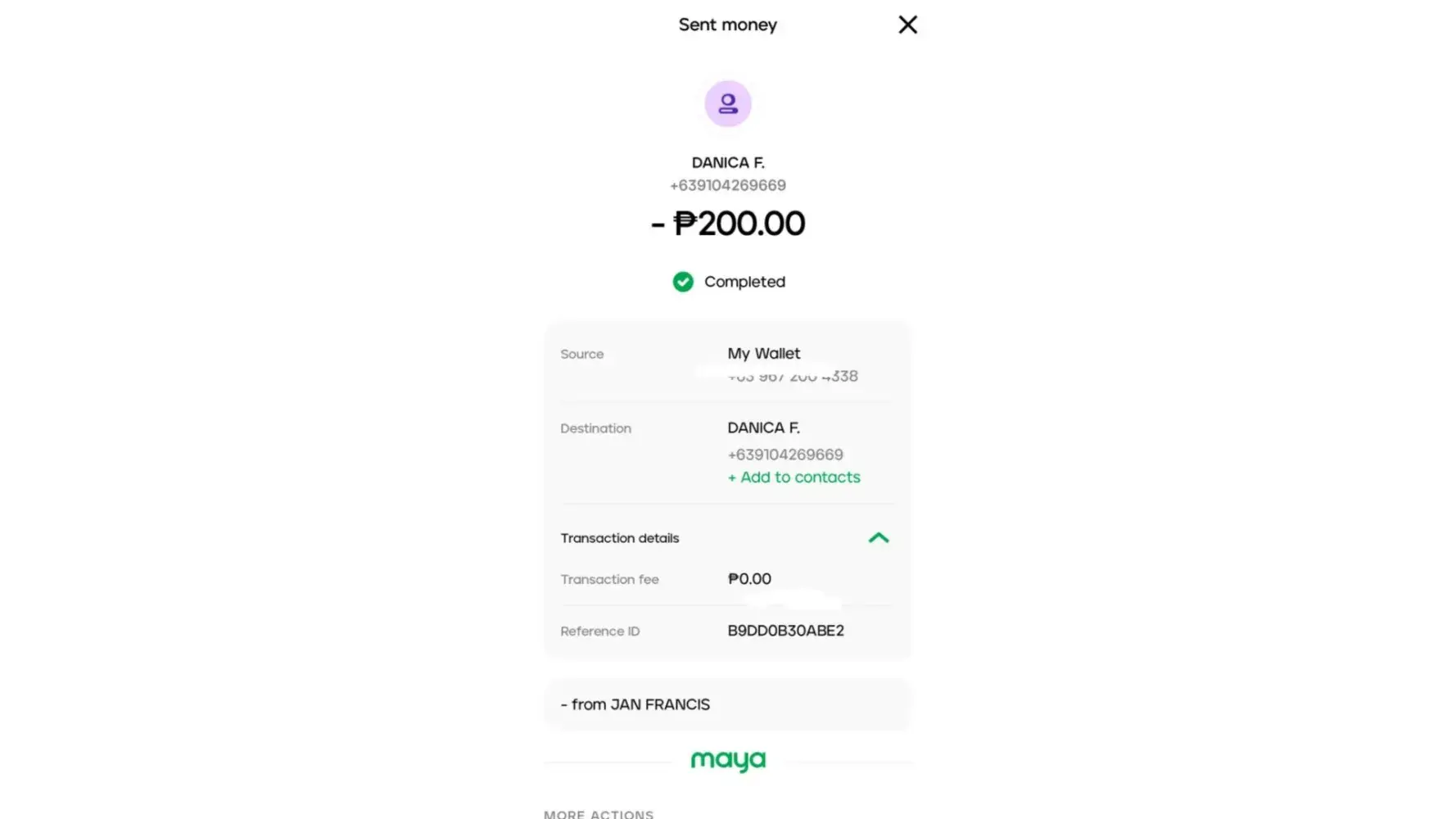This screenshot has width=1456, height=819.
Task: Click the ₱0.00 transaction fee value
Action: coord(749,579)
